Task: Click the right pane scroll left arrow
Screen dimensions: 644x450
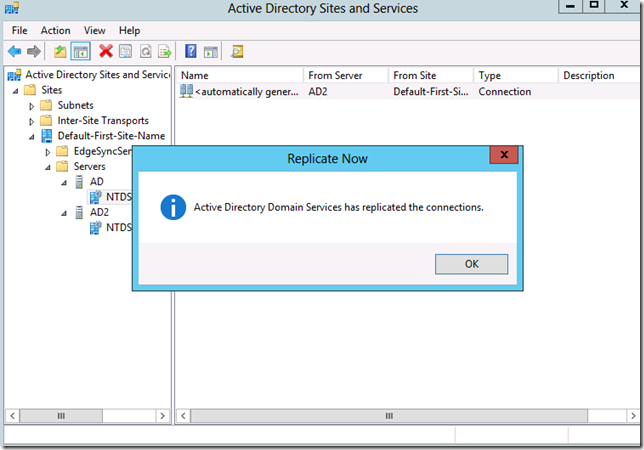Action: (x=184, y=416)
